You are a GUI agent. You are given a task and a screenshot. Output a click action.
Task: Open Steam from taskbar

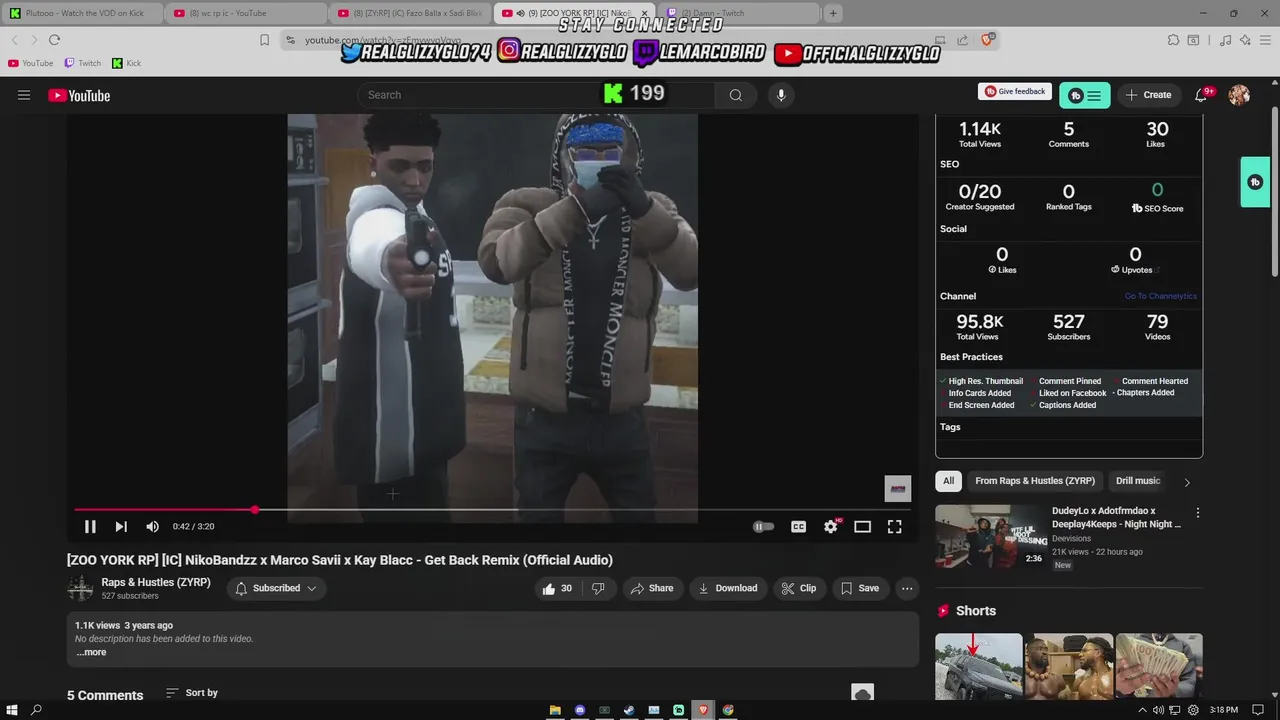coord(629,710)
